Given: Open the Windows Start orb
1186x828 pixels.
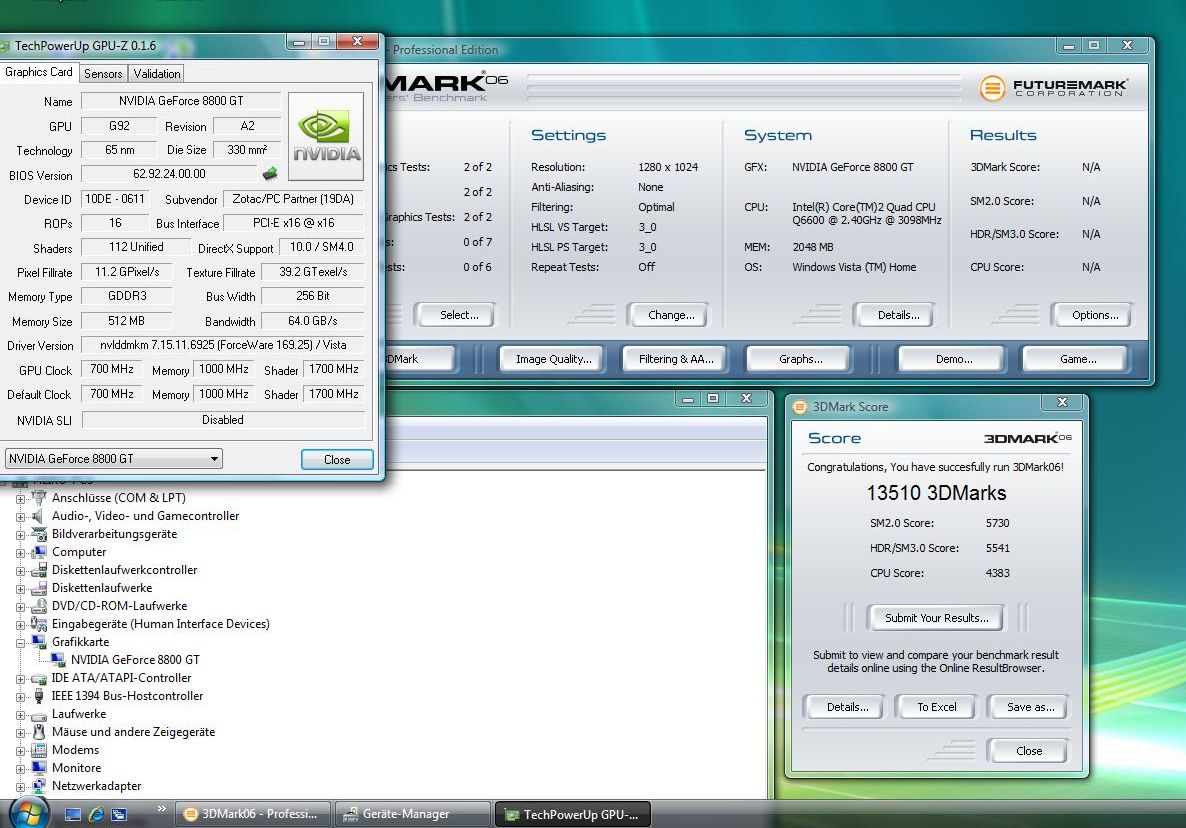Looking at the screenshot, I should pos(29,813).
